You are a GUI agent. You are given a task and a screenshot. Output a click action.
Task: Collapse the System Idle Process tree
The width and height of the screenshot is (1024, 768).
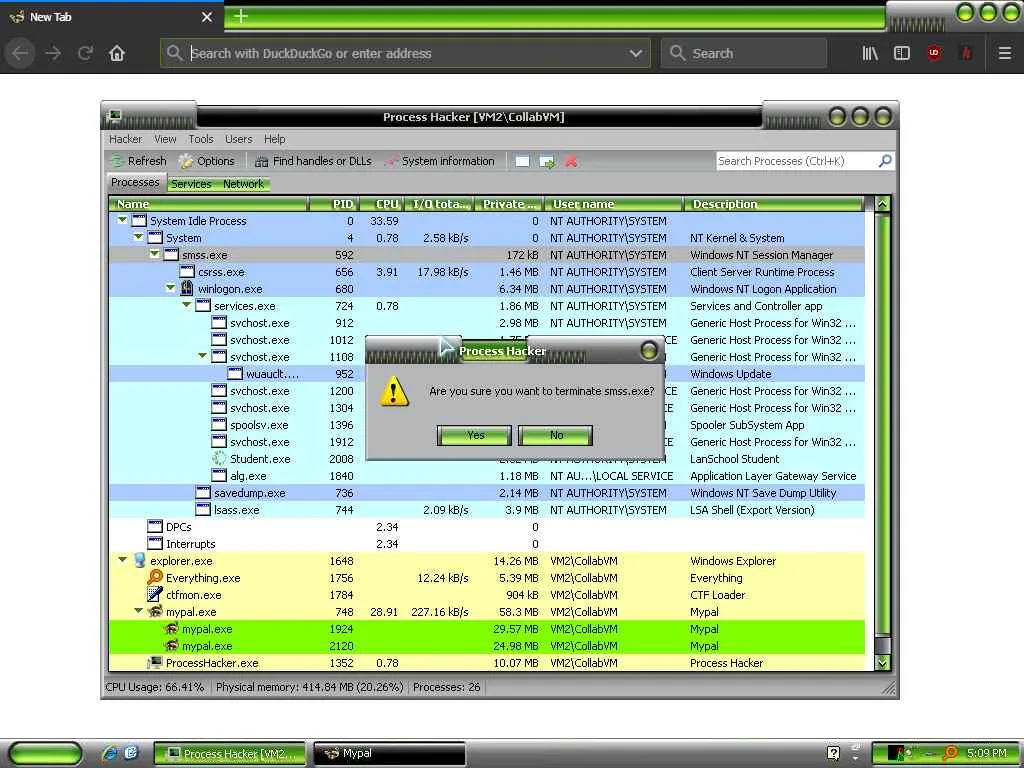point(122,220)
